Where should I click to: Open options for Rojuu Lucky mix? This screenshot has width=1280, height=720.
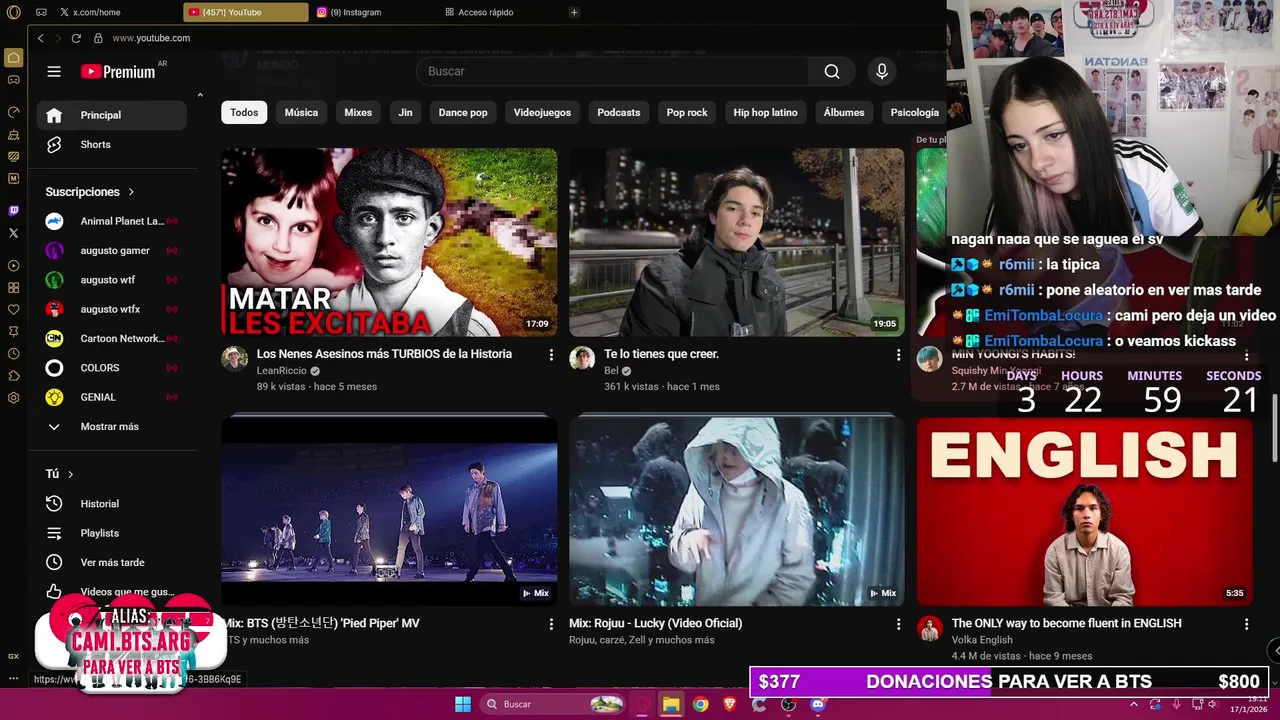(898, 624)
